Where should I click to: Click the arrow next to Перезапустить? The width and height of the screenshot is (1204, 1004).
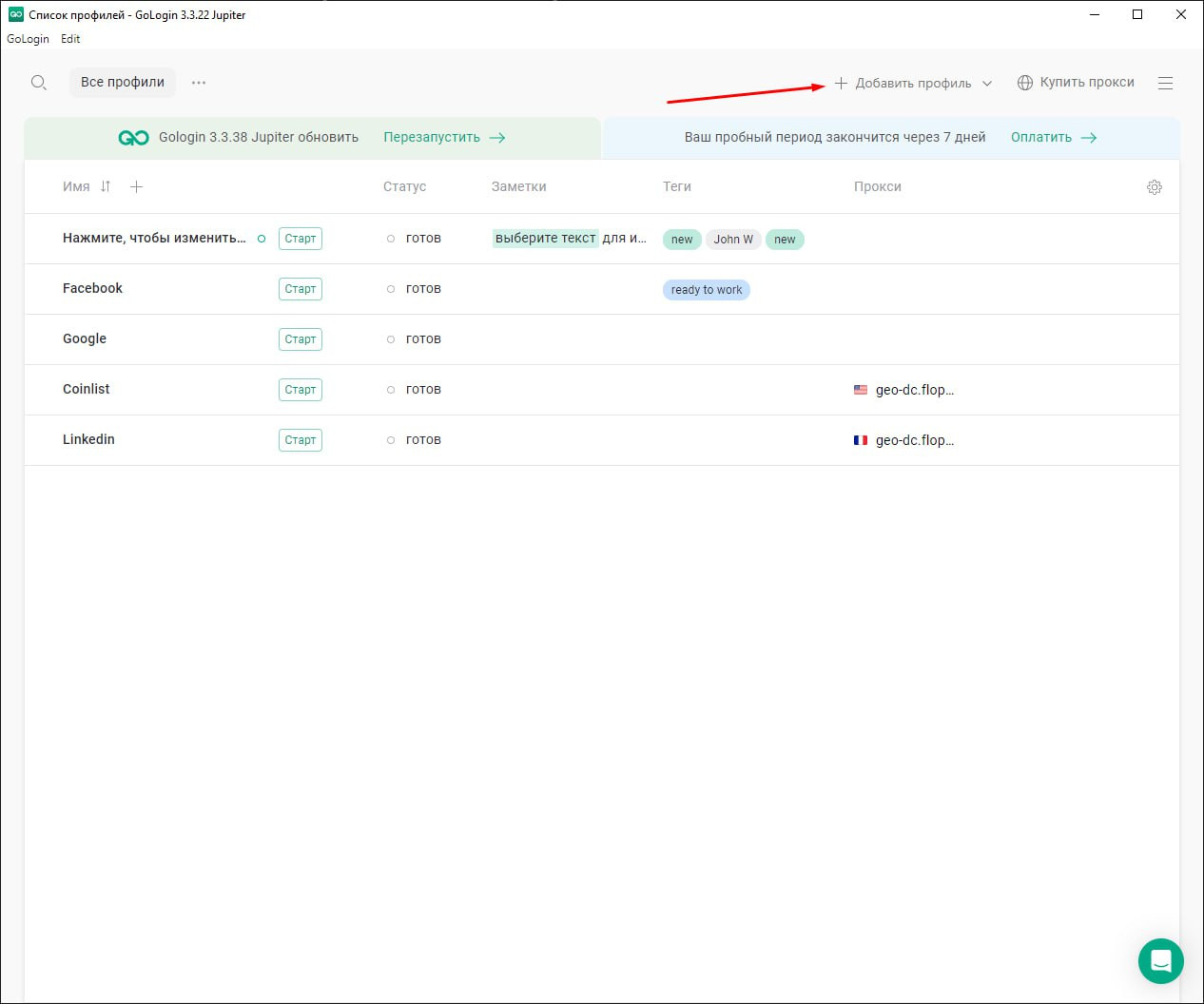497,138
